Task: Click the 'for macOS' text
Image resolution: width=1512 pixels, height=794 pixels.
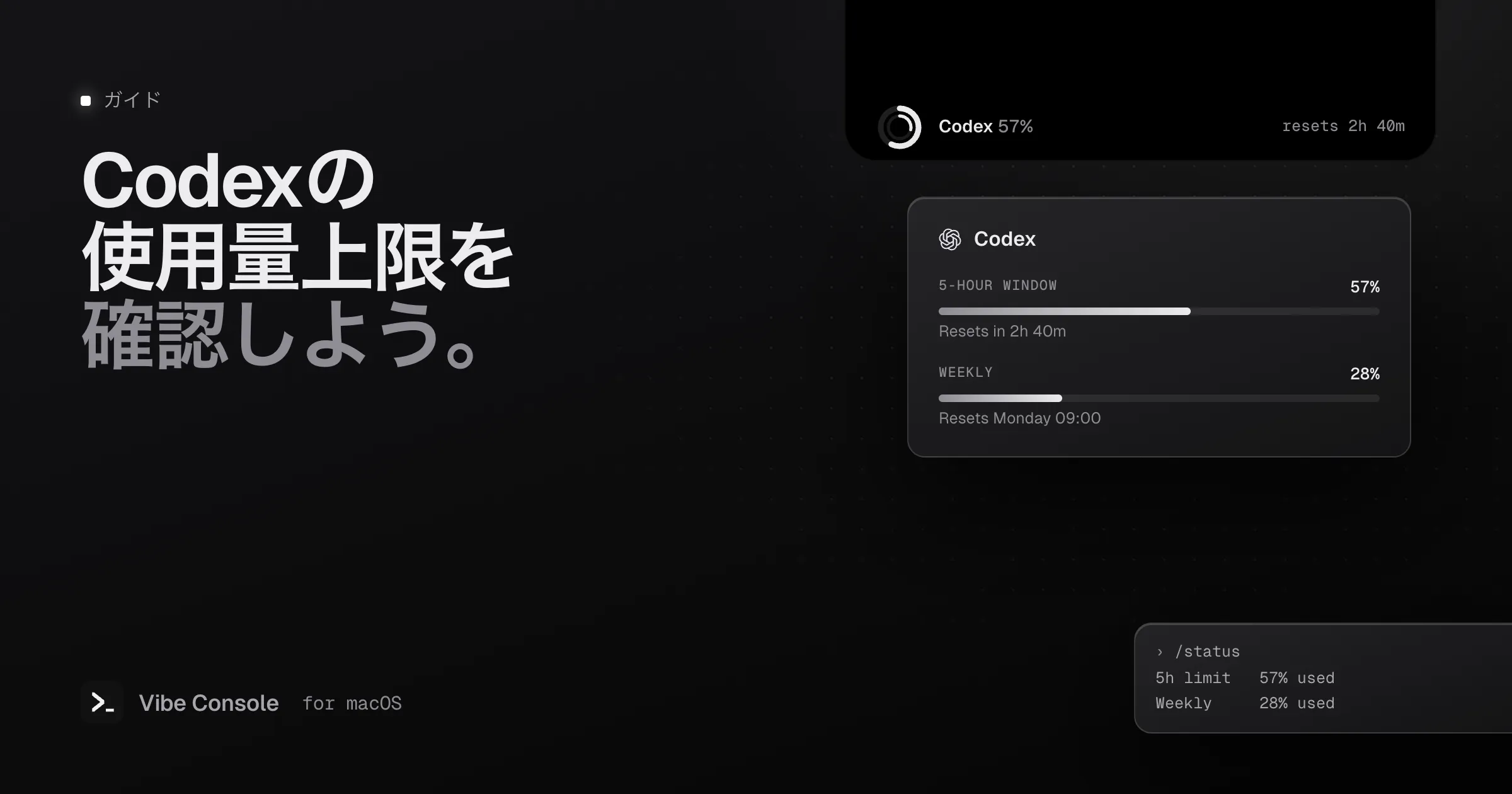Action: [x=352, y=703]
